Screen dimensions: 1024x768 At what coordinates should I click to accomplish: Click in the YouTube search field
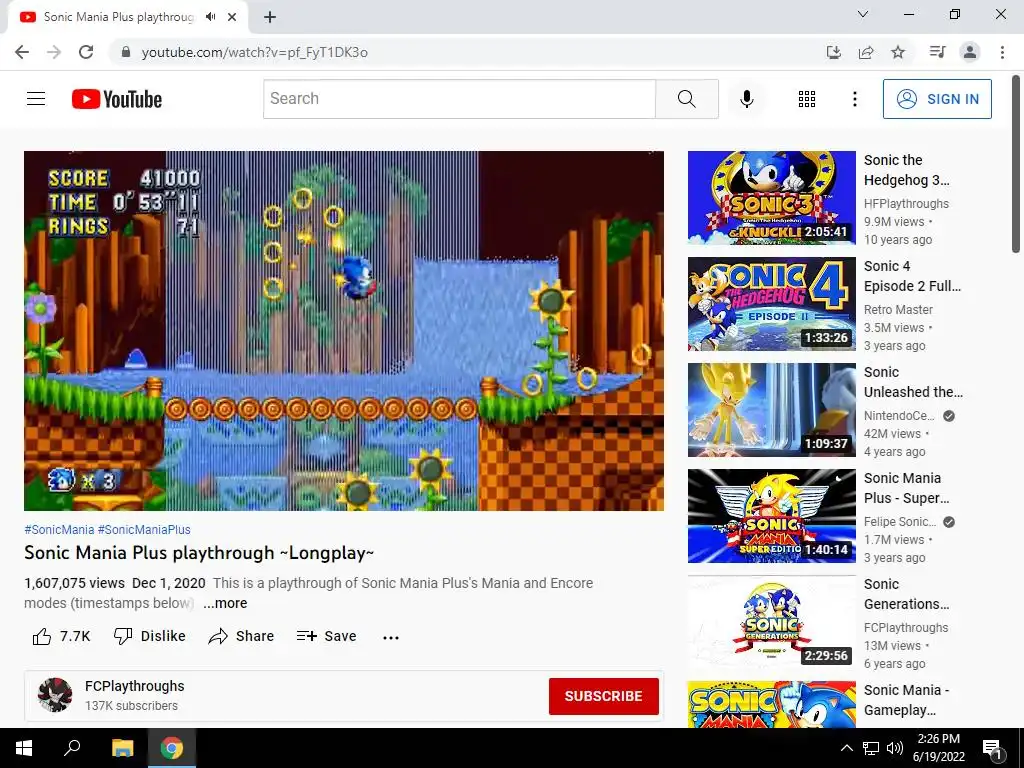point(459,99)
